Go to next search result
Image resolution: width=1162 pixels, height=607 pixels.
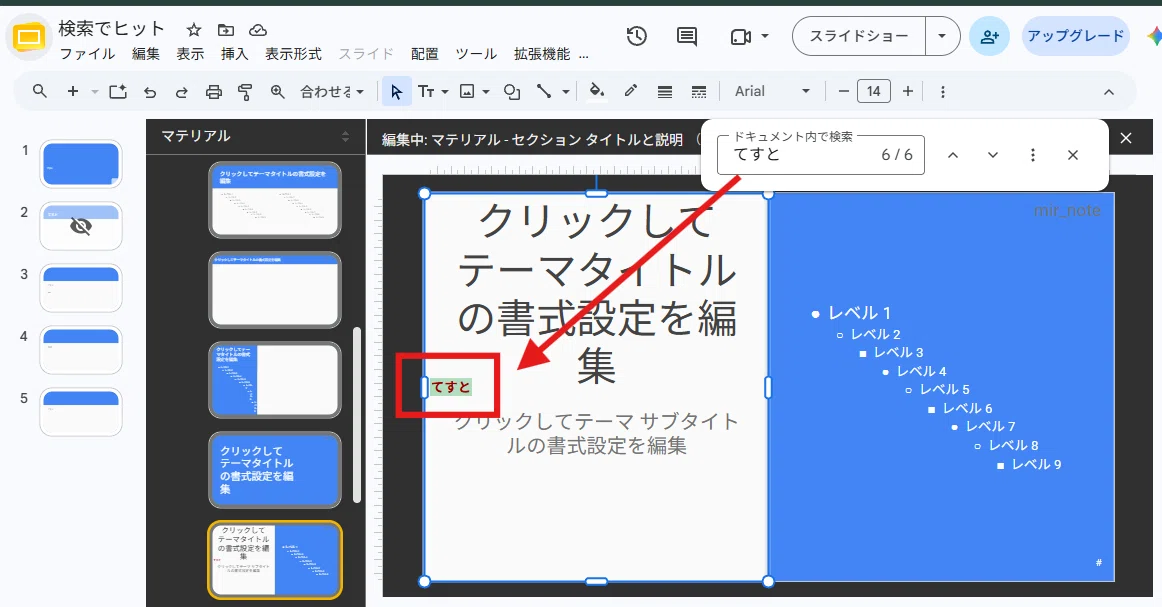pos(992,155)
